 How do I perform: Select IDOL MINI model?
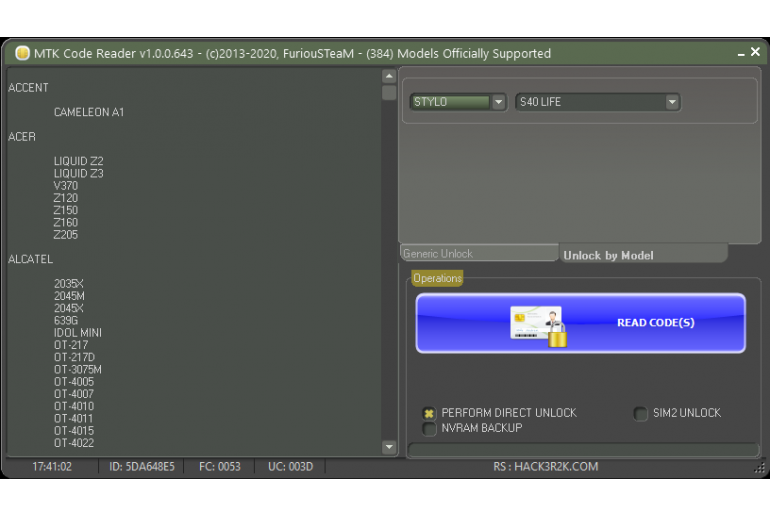coord(78,333)
